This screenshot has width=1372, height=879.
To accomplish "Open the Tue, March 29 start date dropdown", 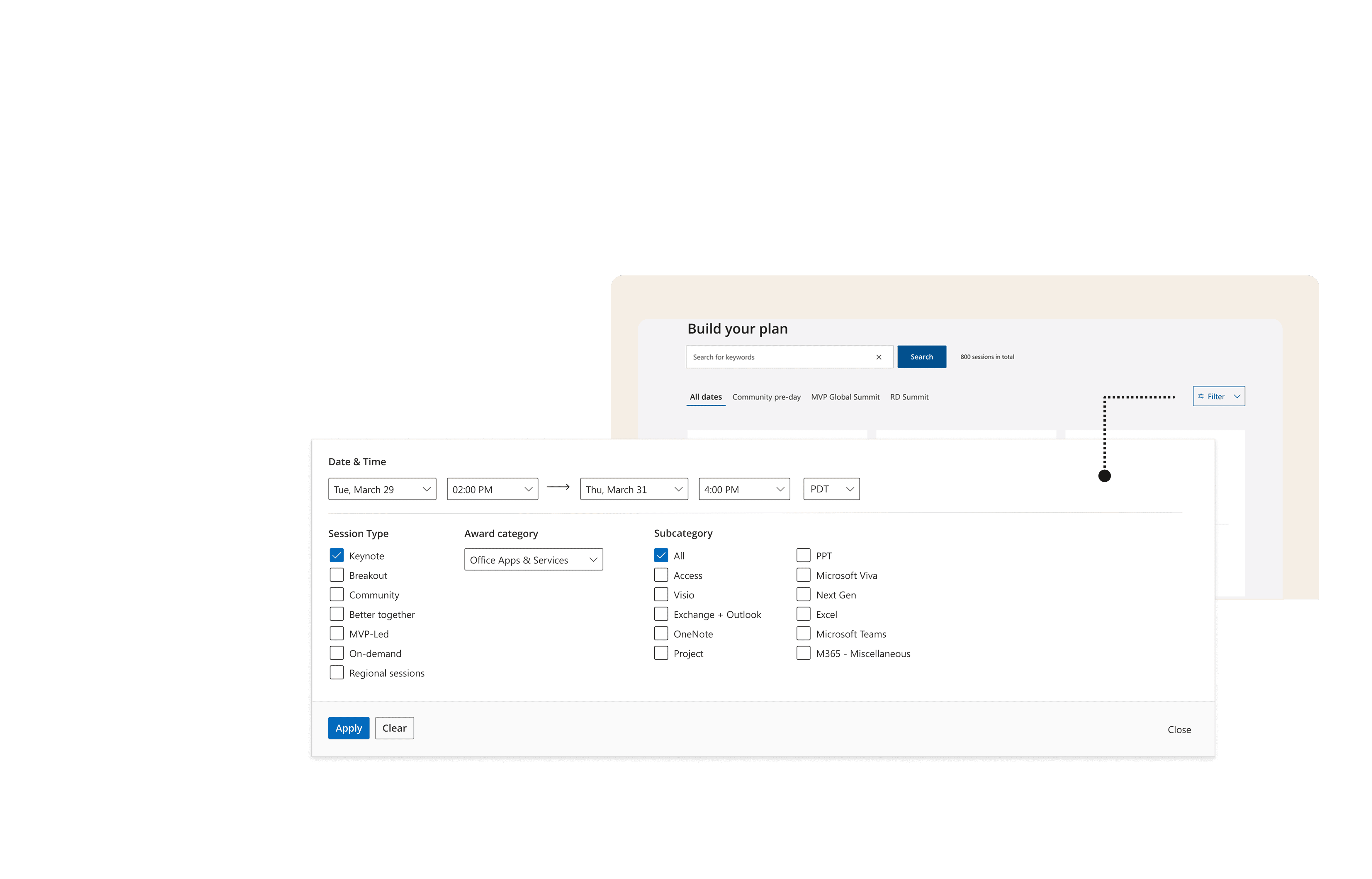I will [382, 490].
